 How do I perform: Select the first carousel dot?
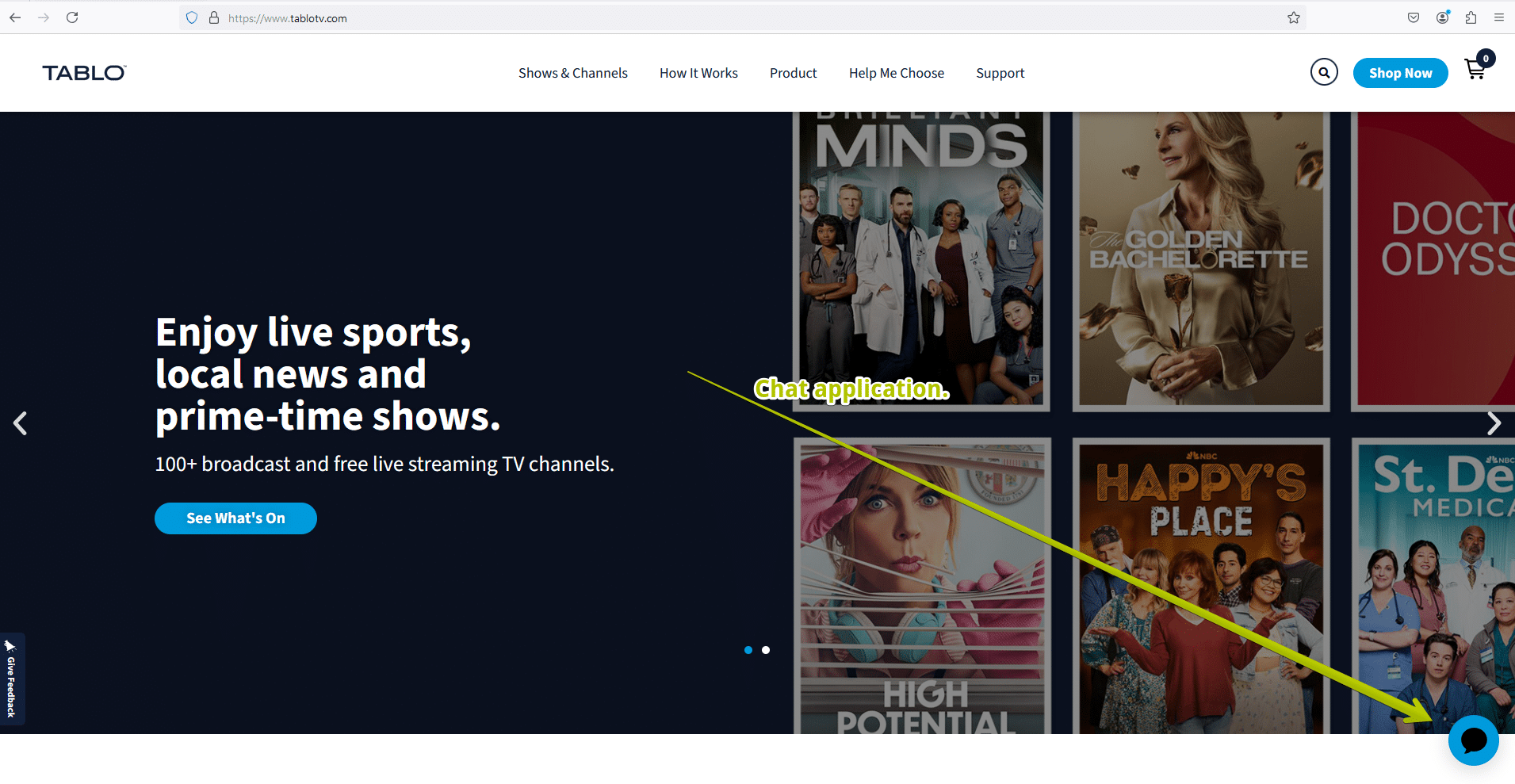click(x=748, y=649)
